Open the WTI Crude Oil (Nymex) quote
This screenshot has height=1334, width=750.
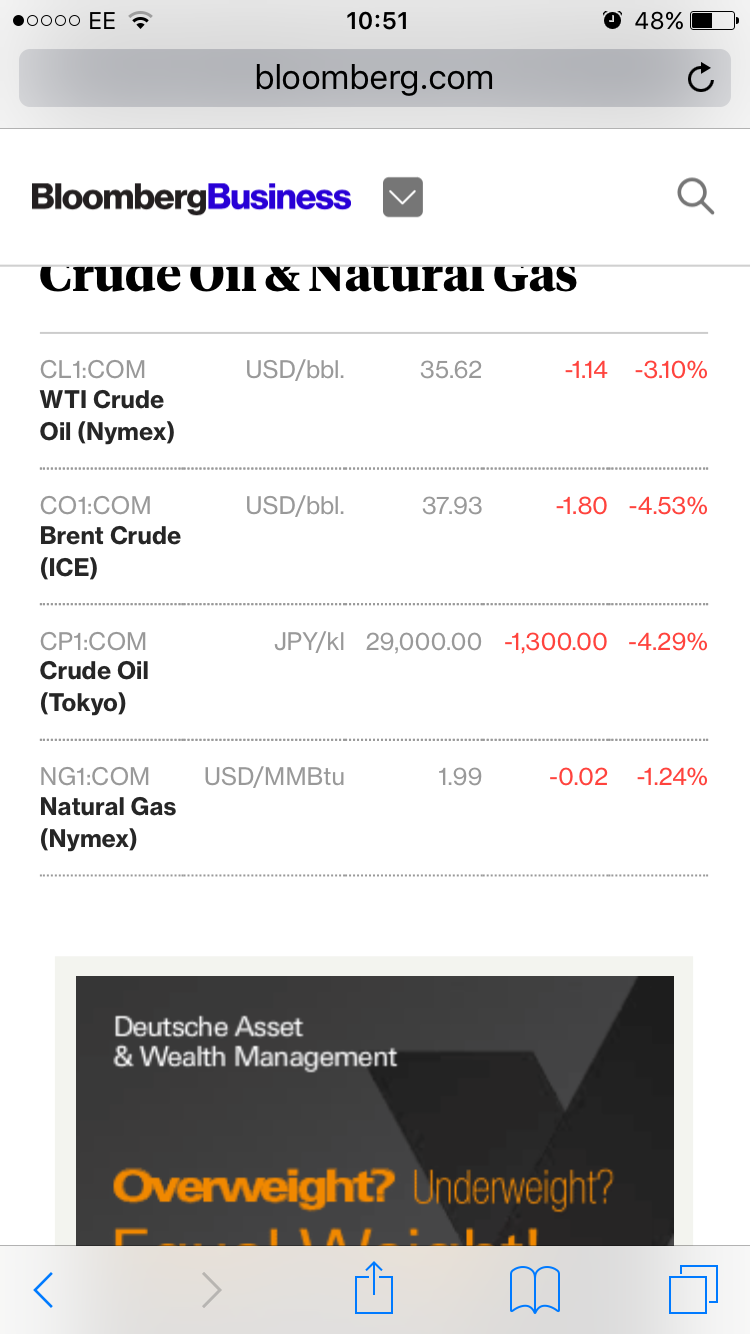coord(107,416)
